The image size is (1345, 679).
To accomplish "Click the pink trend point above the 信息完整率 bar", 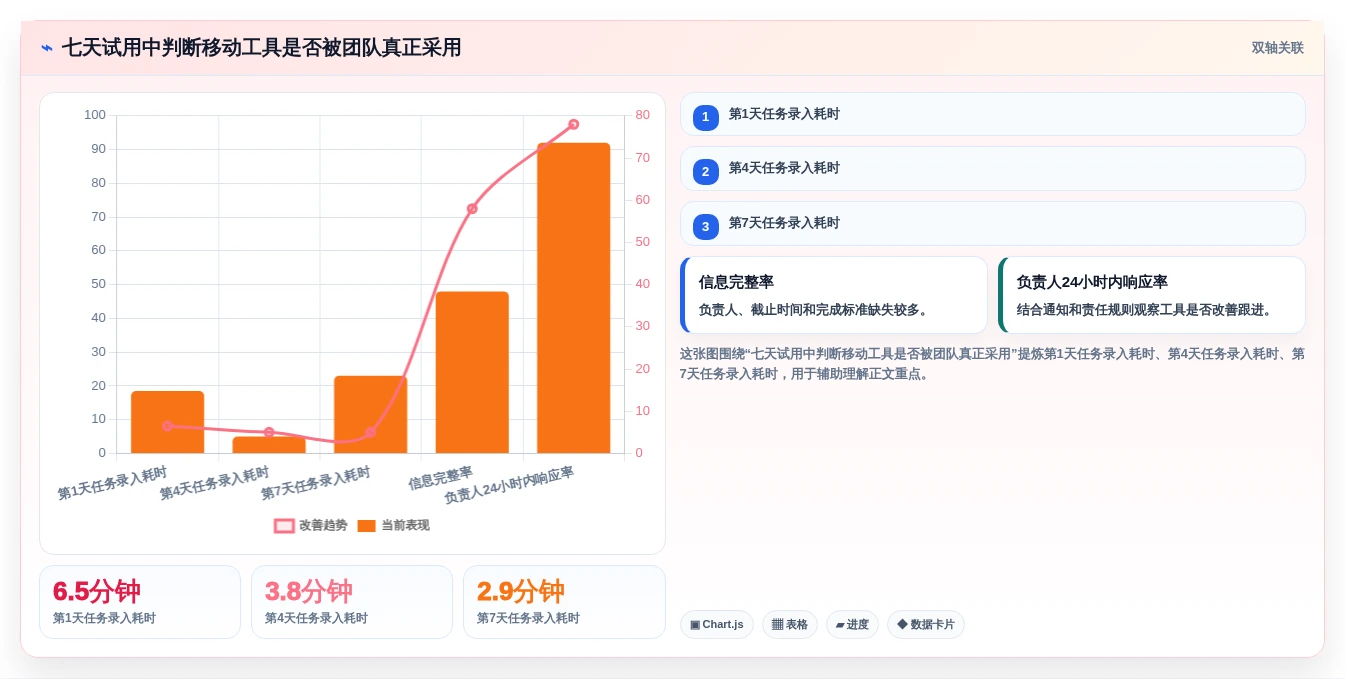I will pyautogui.click(x=472, y=209).
